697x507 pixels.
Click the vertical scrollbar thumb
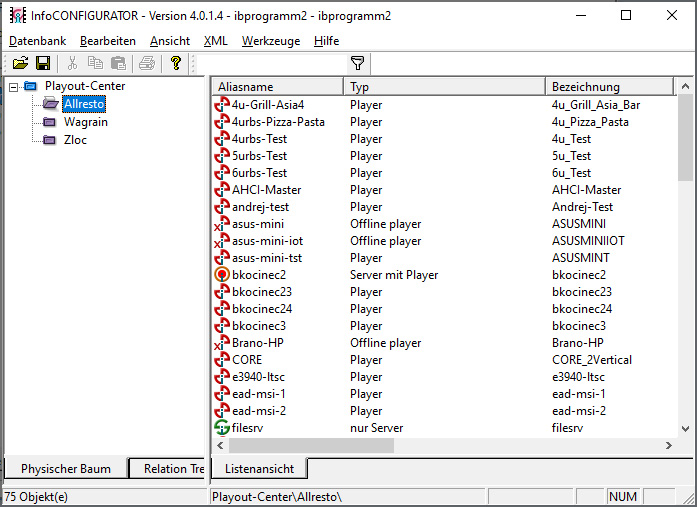pos(685,137)
